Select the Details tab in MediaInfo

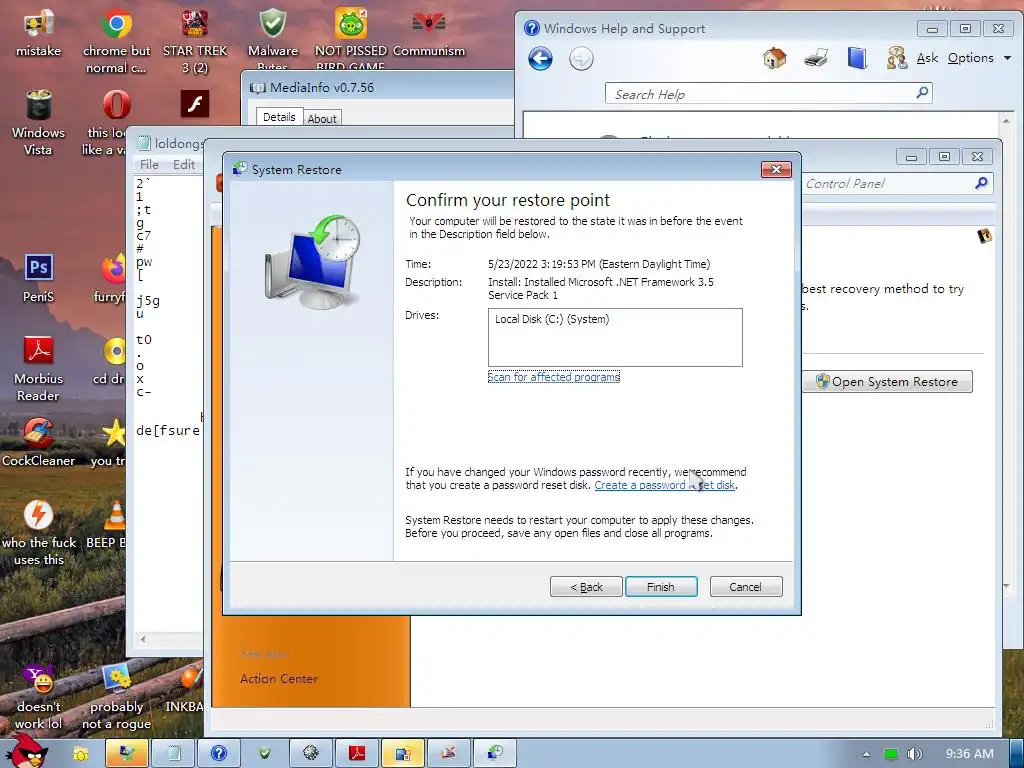pos(279,117)
